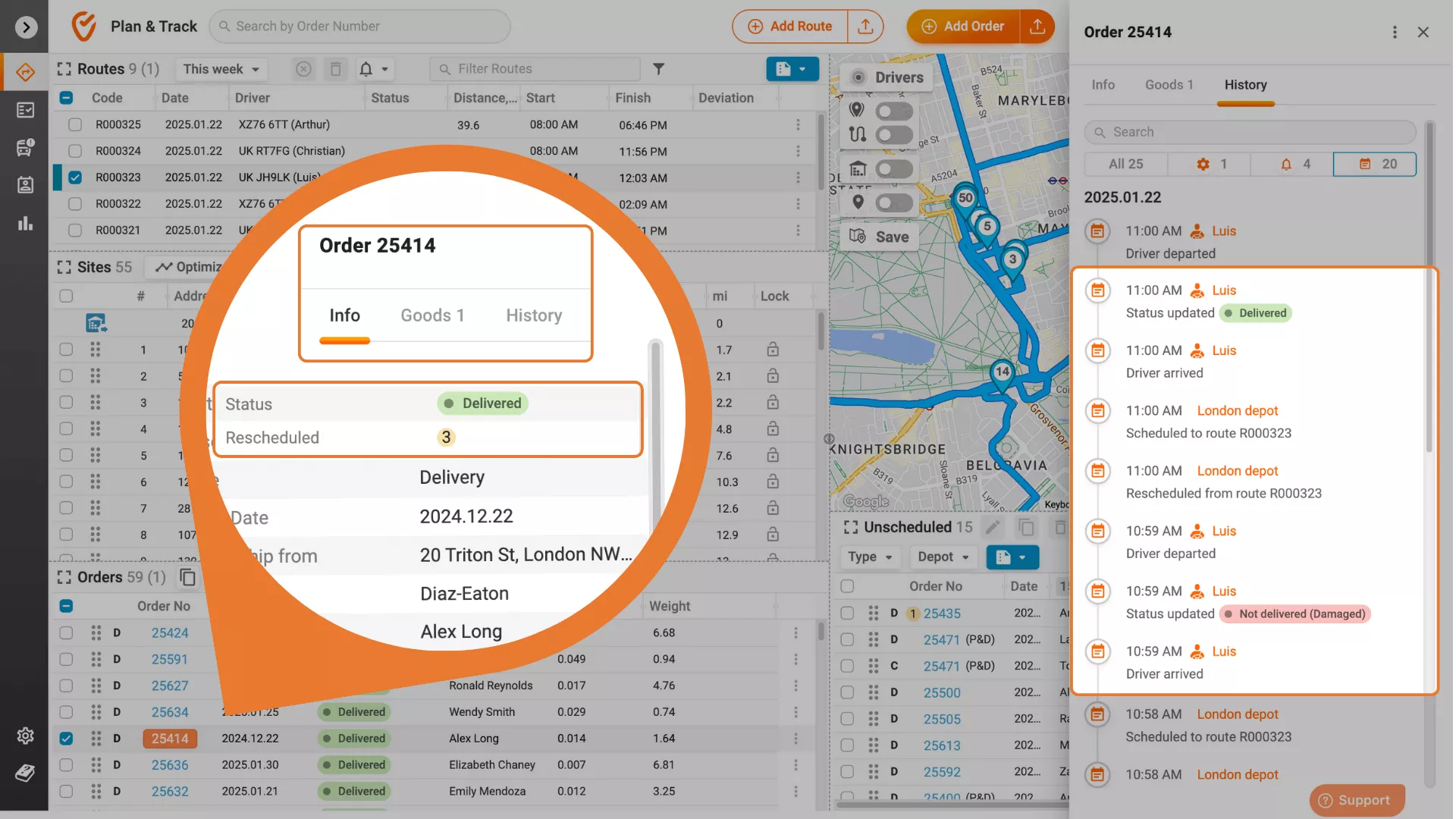
Task: Open order link 25435 in Unscheduled
Action: click(x=941, y=613)
